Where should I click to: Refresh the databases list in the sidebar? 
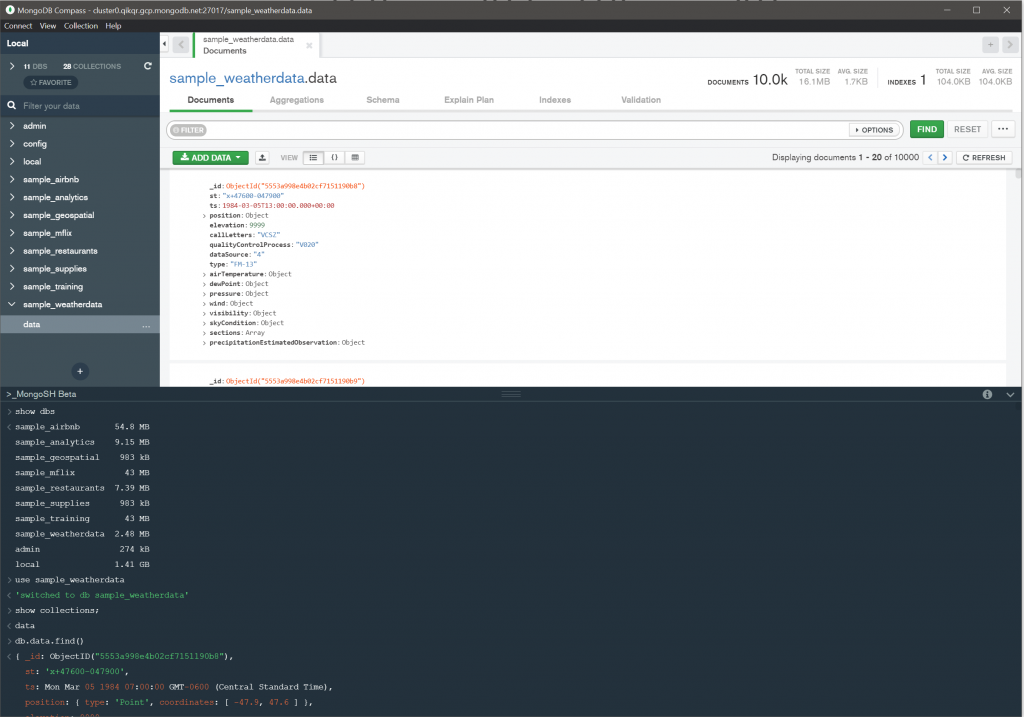[x=148, y=66]
